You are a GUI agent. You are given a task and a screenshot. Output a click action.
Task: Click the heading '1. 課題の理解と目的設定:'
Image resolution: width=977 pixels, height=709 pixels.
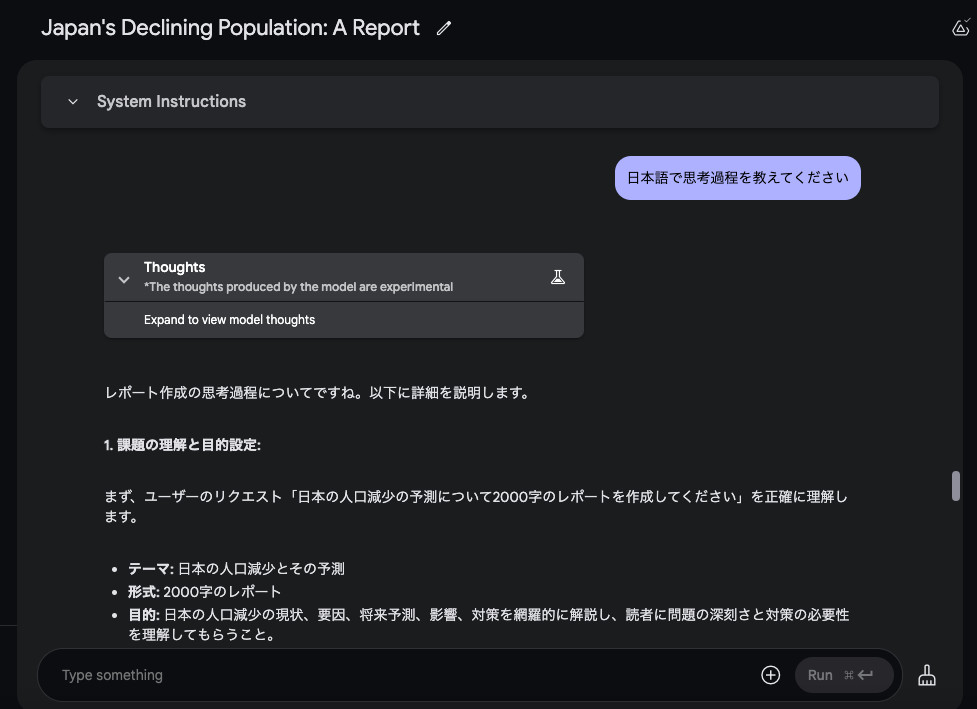182,445
